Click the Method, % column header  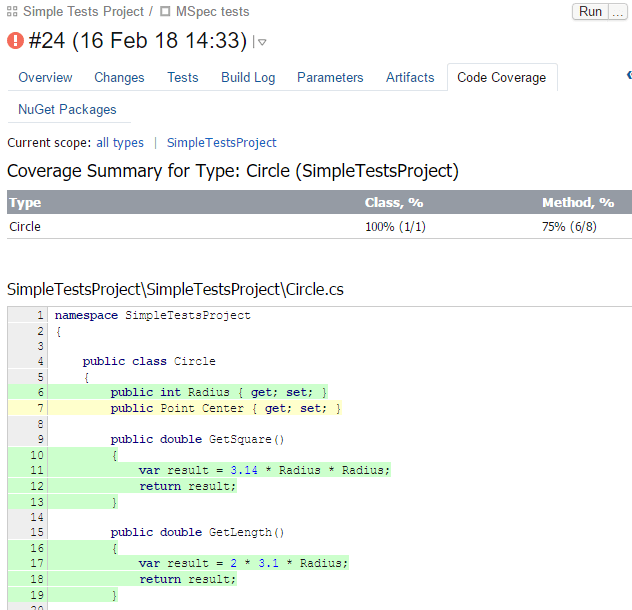pos(577,203)
